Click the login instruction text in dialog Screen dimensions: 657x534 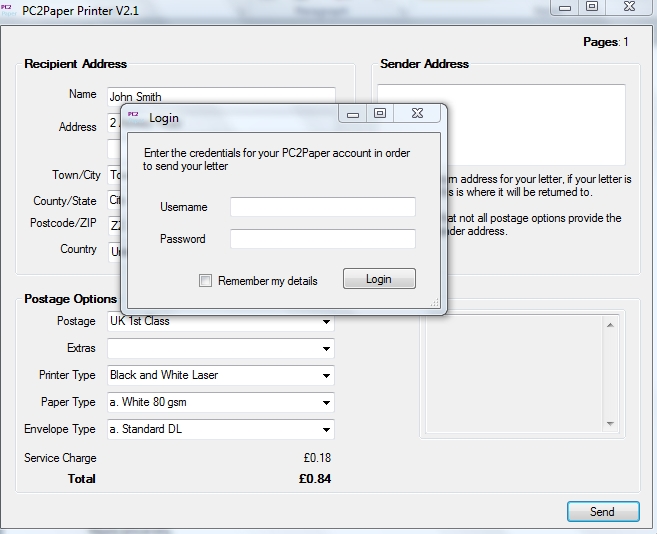[277, 159]
